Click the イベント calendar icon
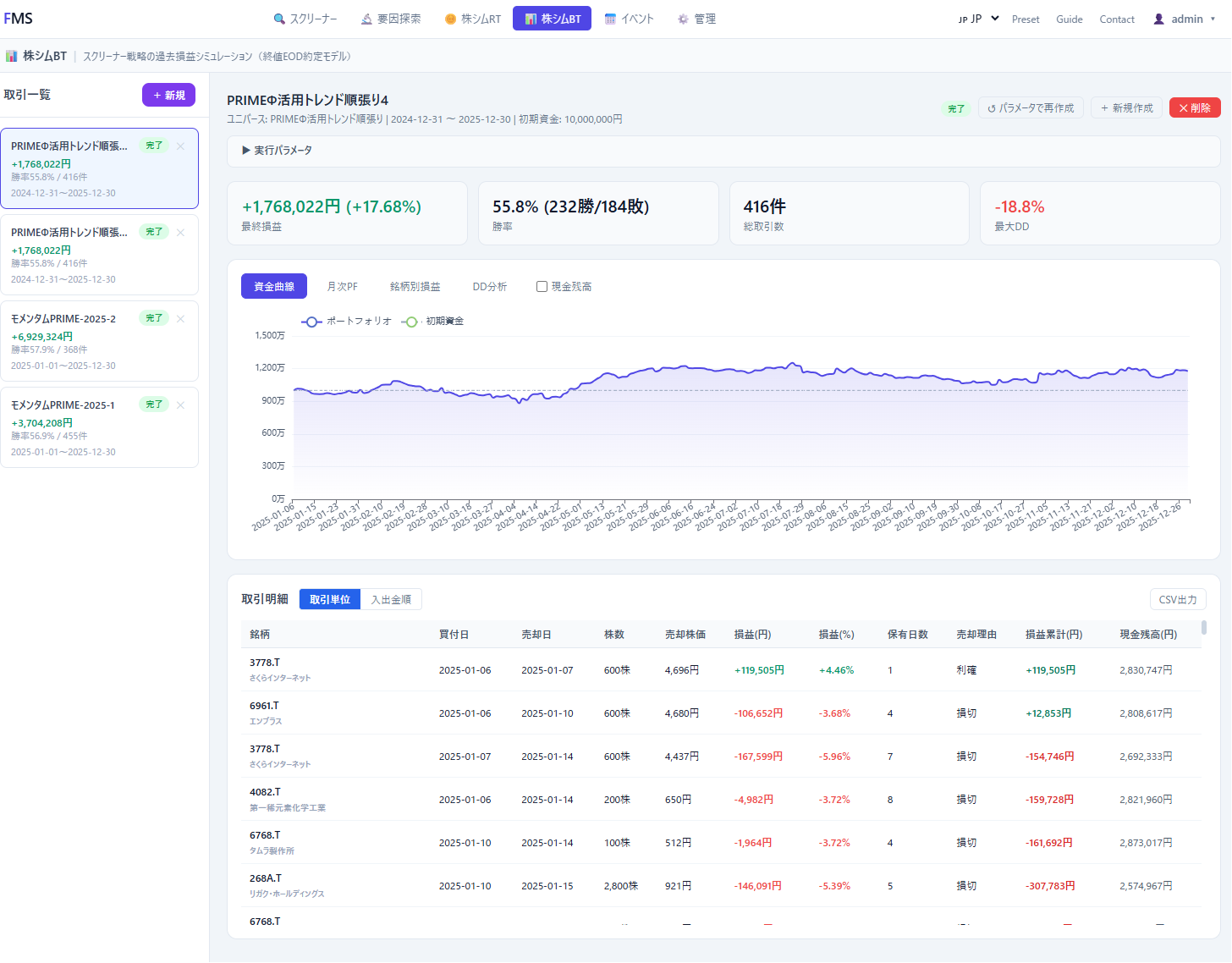Viewport: 1232px width, 963px height. tap(610, 19)
